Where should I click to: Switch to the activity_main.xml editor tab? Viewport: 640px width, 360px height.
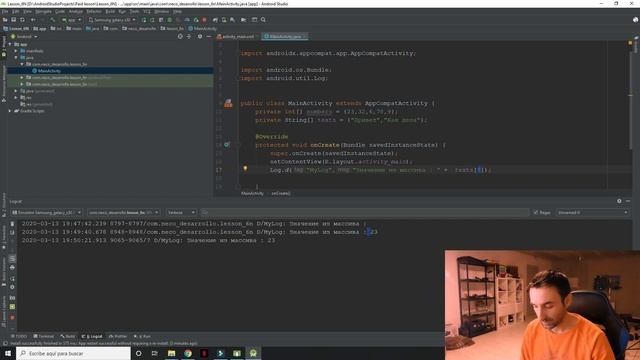[238, 36]
